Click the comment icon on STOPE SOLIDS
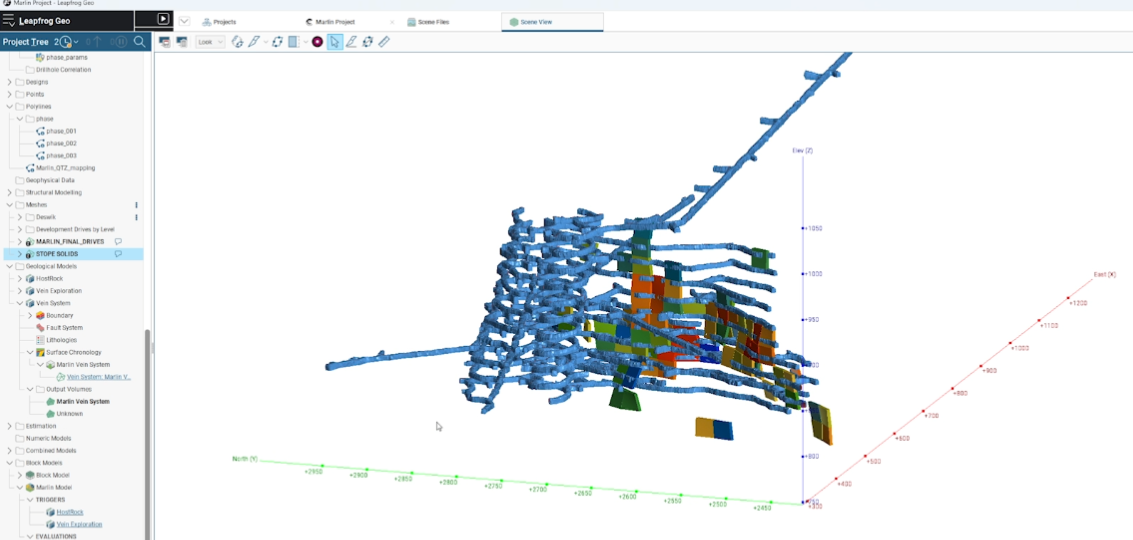1133x540 pixels. (x=118, y=254)
